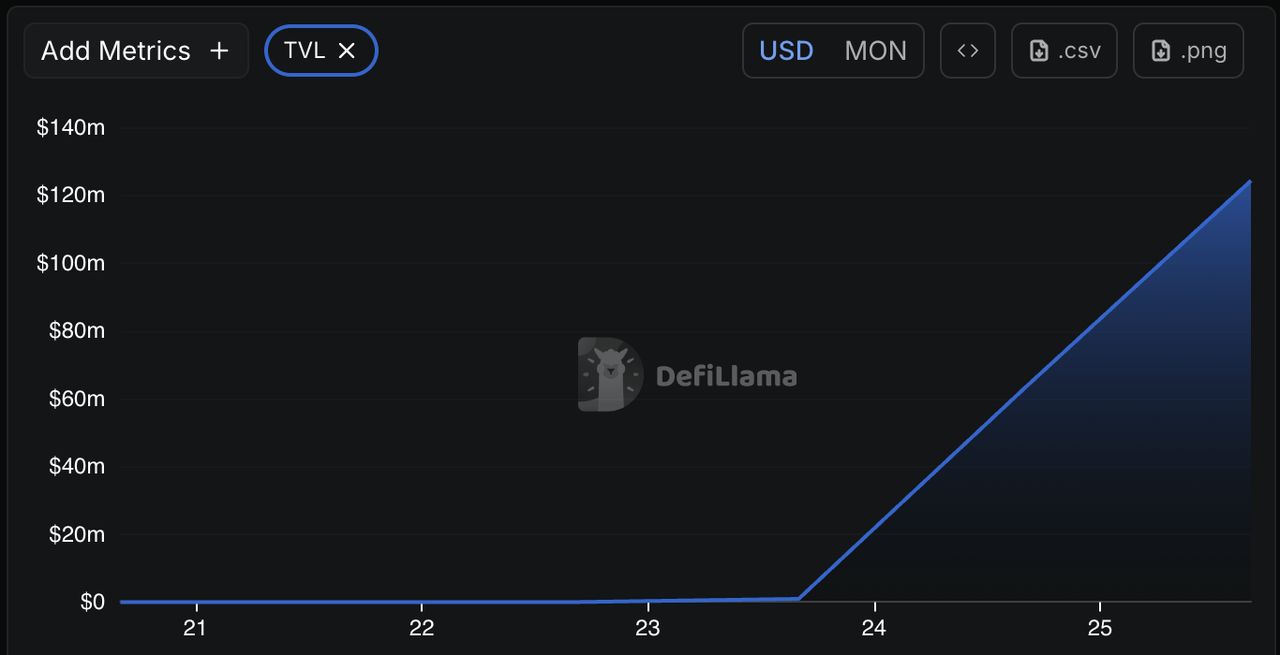Switch chart denomination to USD
The height and width of the screenshot is (655, 1280).
point(786,51)
